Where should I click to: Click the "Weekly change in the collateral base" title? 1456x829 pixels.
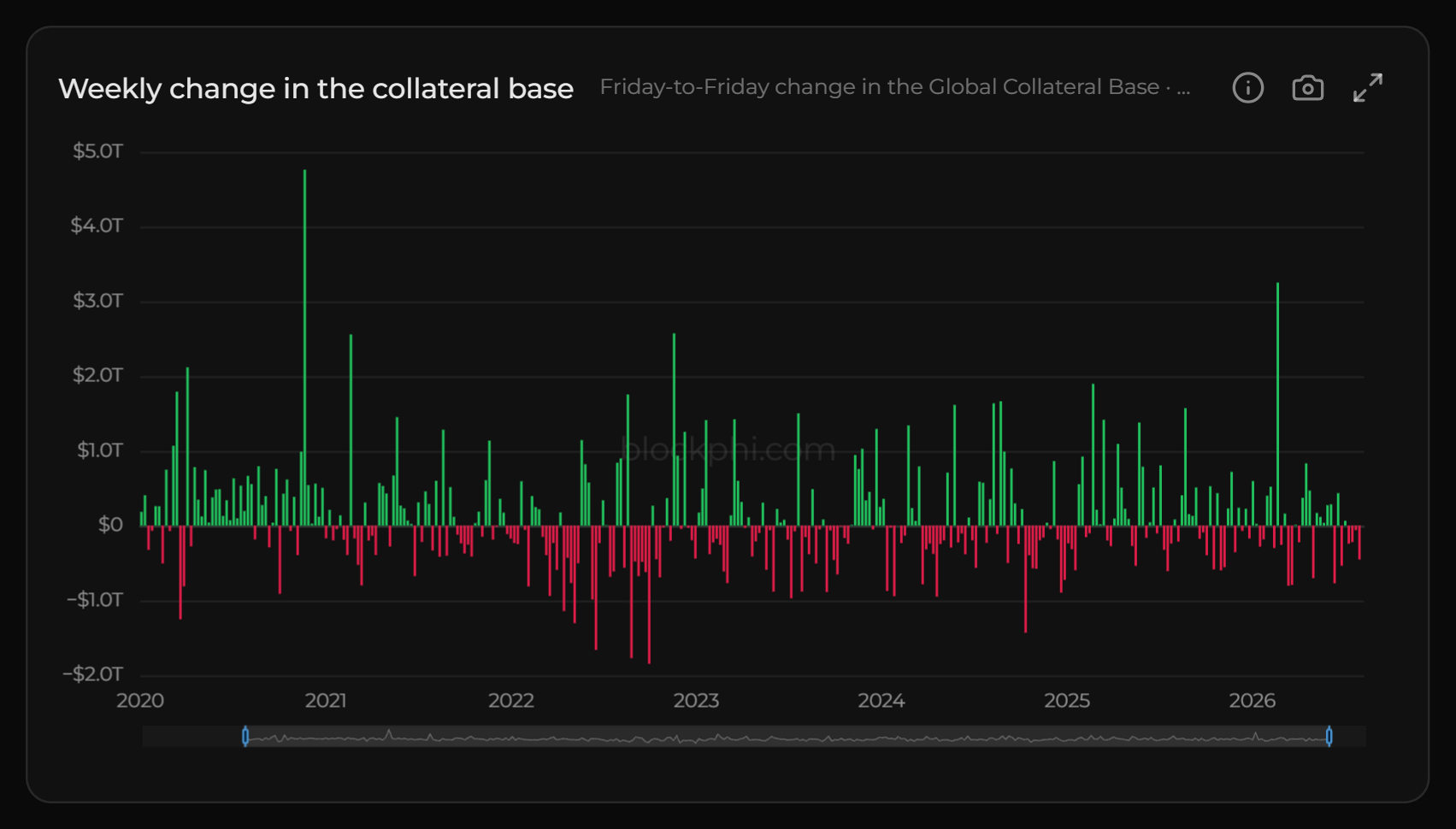pos(315,89)
